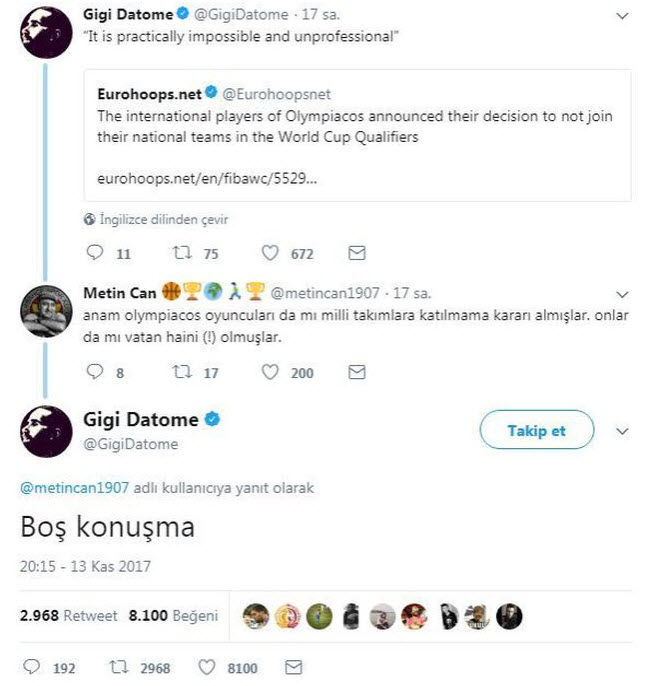Retweet the first tweet with 75 retweets
This screenshot has height=686, width=645.
183,254
